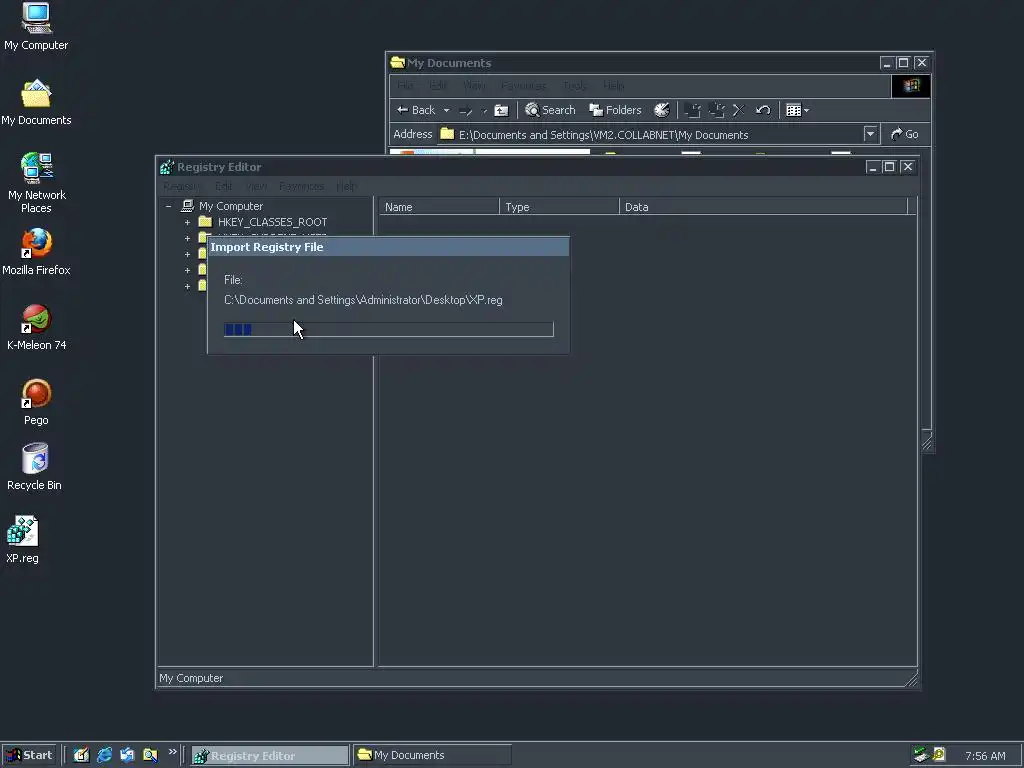Click the Move To icon in My Documents
The image size is (1024, 768).
pos(693,110)
